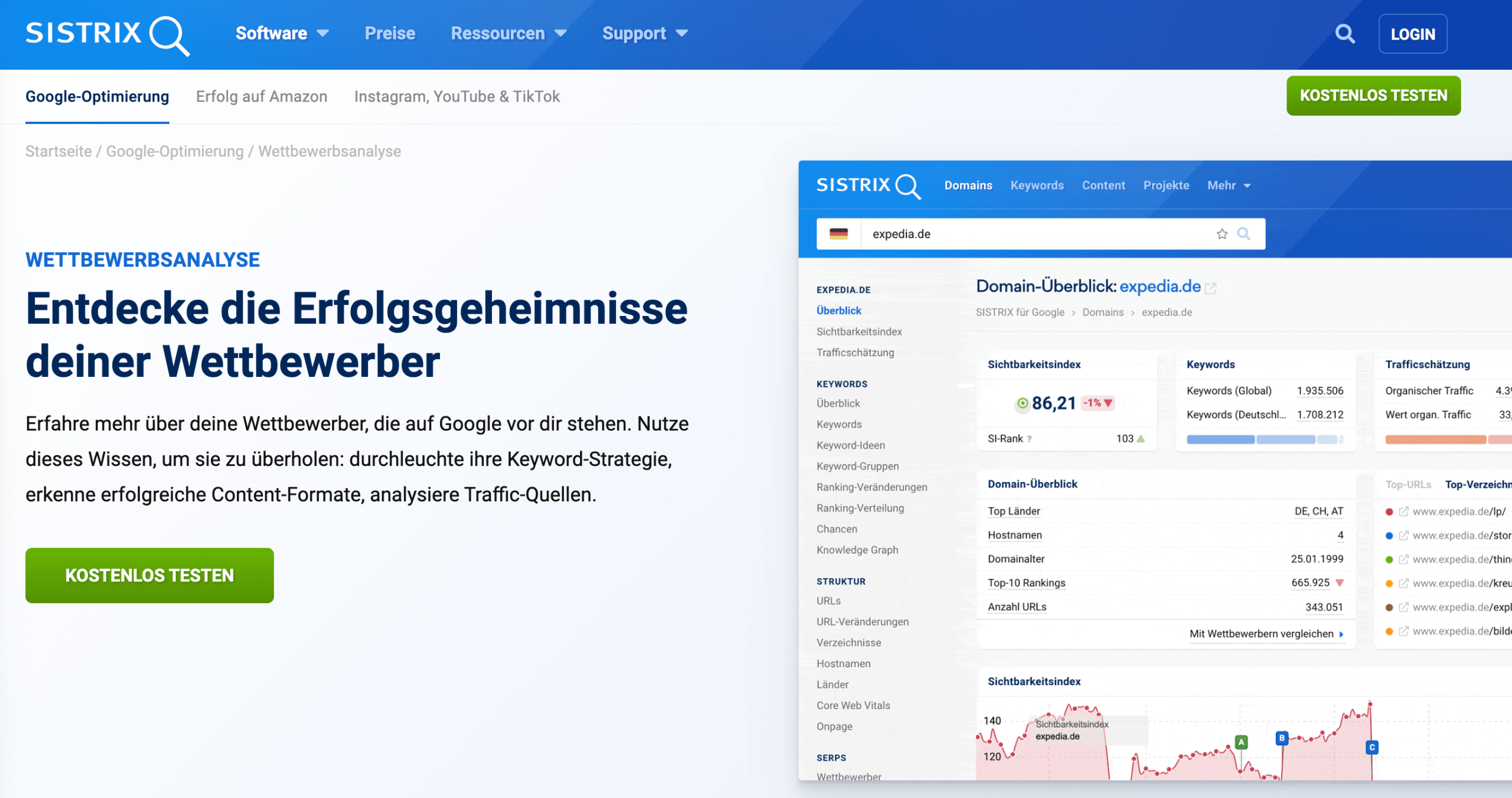
Task: Click the blue expedia.de link in the Domain-Überblick heading
Action: coord(1160,286)
